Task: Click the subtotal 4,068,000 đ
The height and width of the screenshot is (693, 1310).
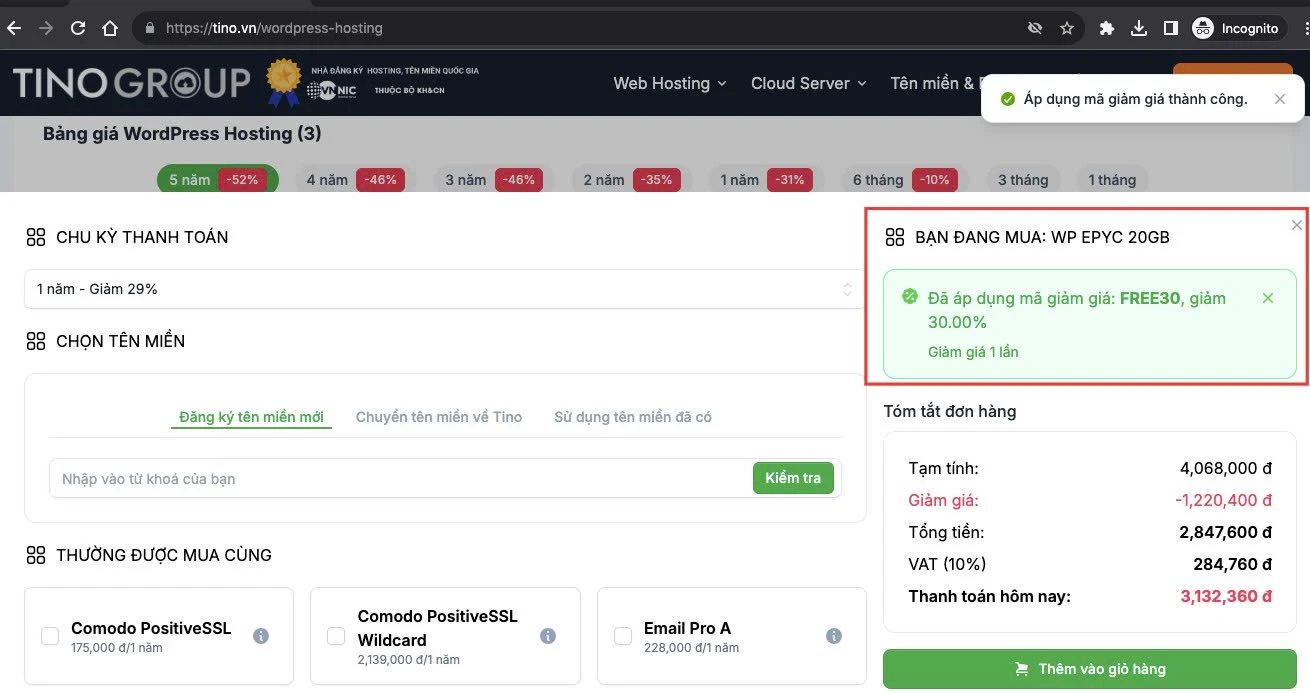Action: pos(1226,468)
